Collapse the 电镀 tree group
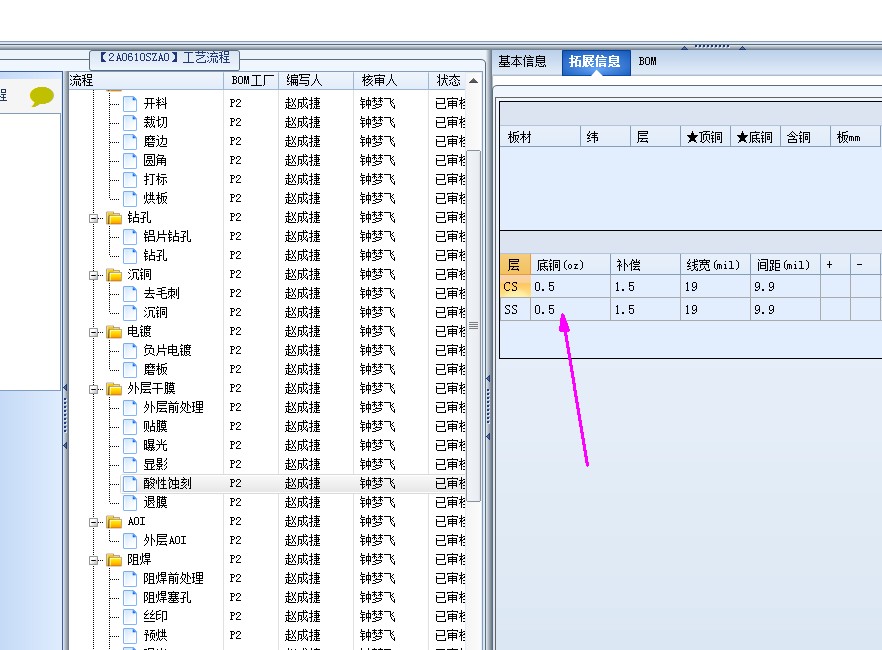Image resolution: width=882 pixels, height=650 pixels. tap(93, 332)
